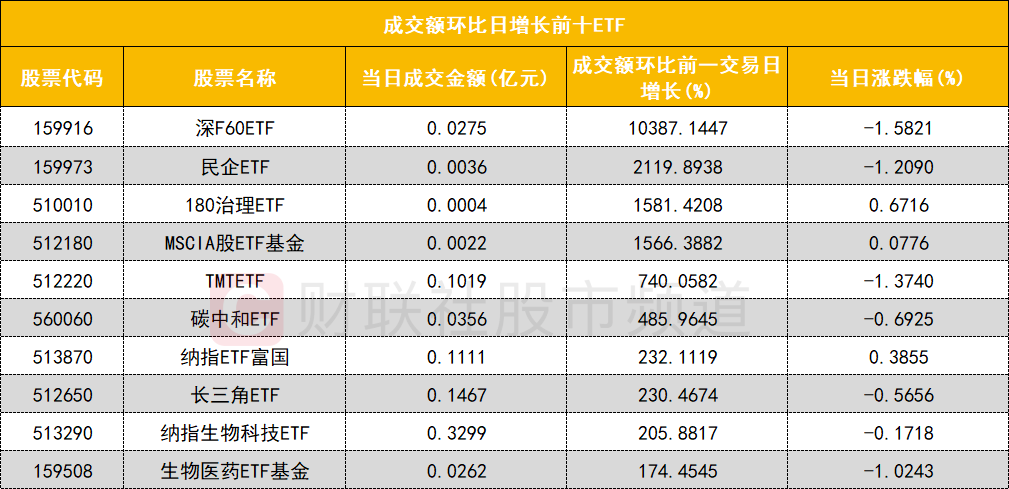Click the 'MSCIA股ETF基金' cell

[235, 243]
